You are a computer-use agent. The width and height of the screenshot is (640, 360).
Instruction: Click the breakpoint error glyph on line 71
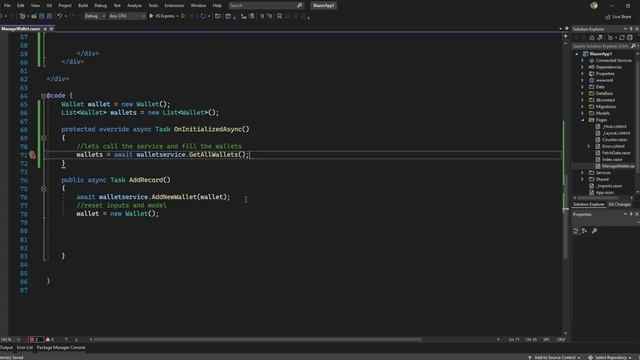pos(32,155)
